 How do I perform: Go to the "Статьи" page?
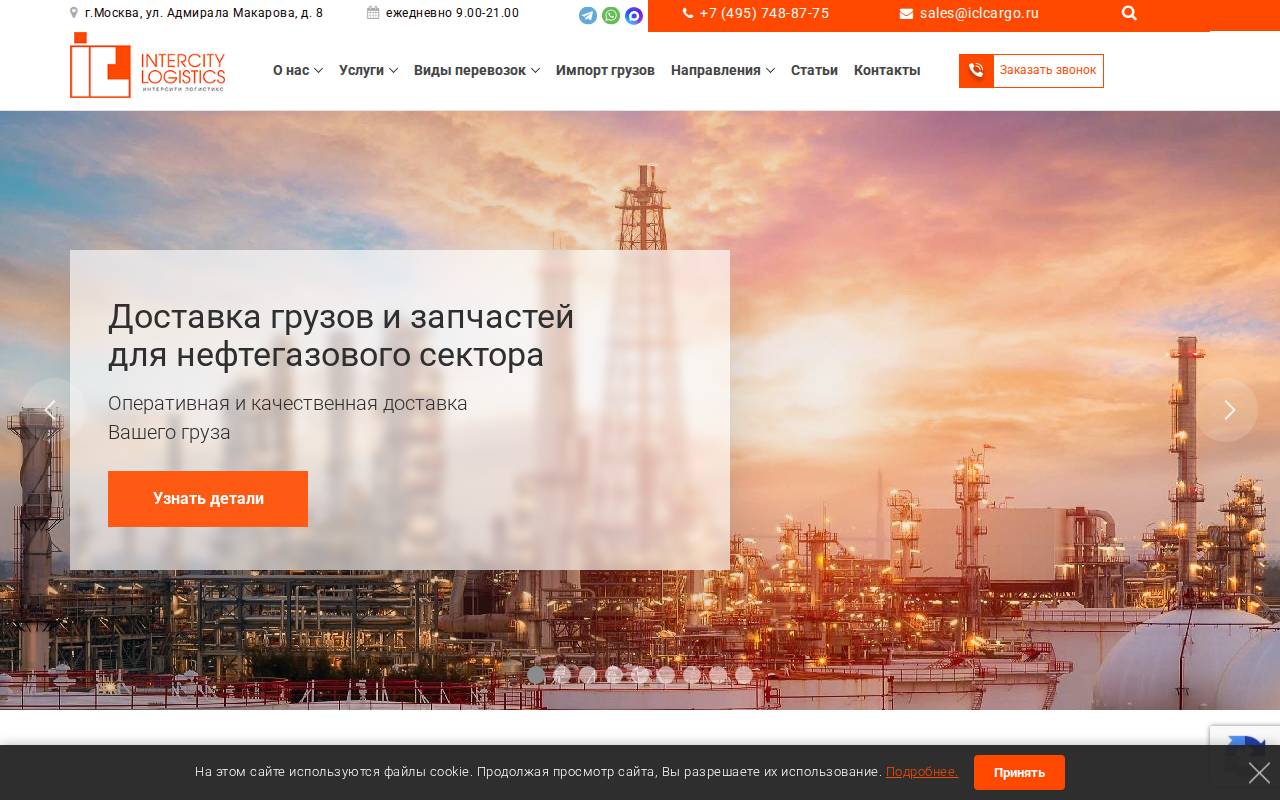click(x=814, y=70)
